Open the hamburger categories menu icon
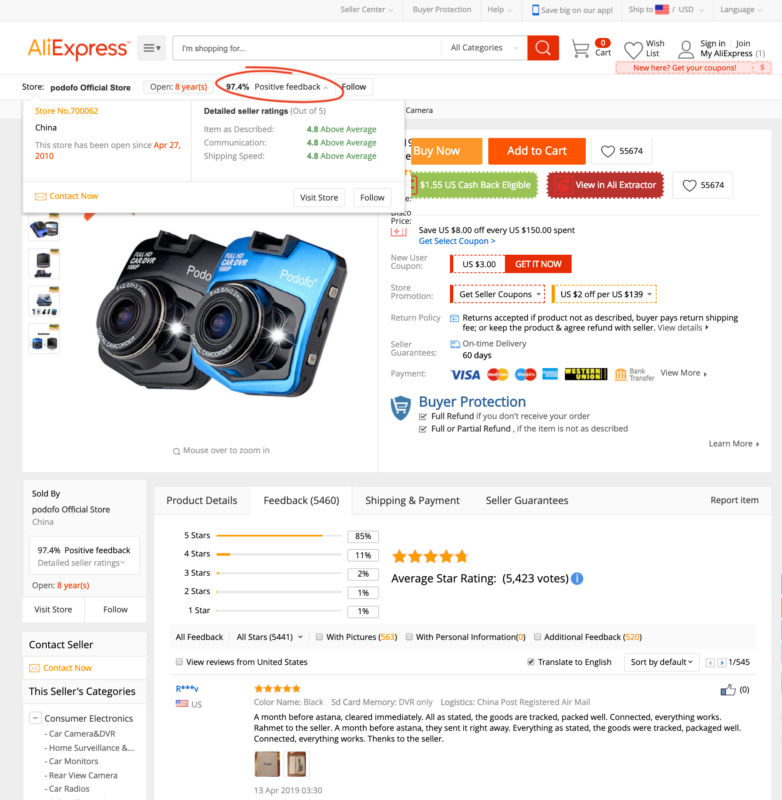Viewport: 782px width, 800px height. click(152, 48)
